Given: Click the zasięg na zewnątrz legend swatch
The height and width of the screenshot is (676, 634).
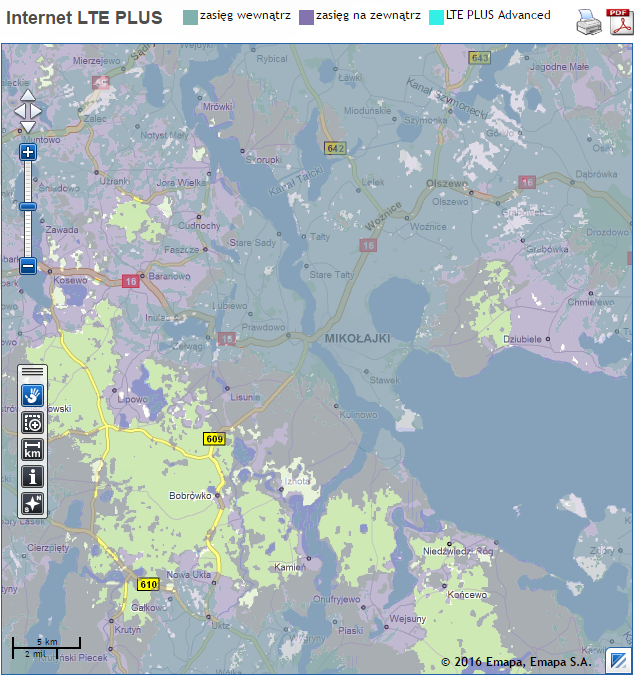Looking at the screenshot, I should coord(306,17).
